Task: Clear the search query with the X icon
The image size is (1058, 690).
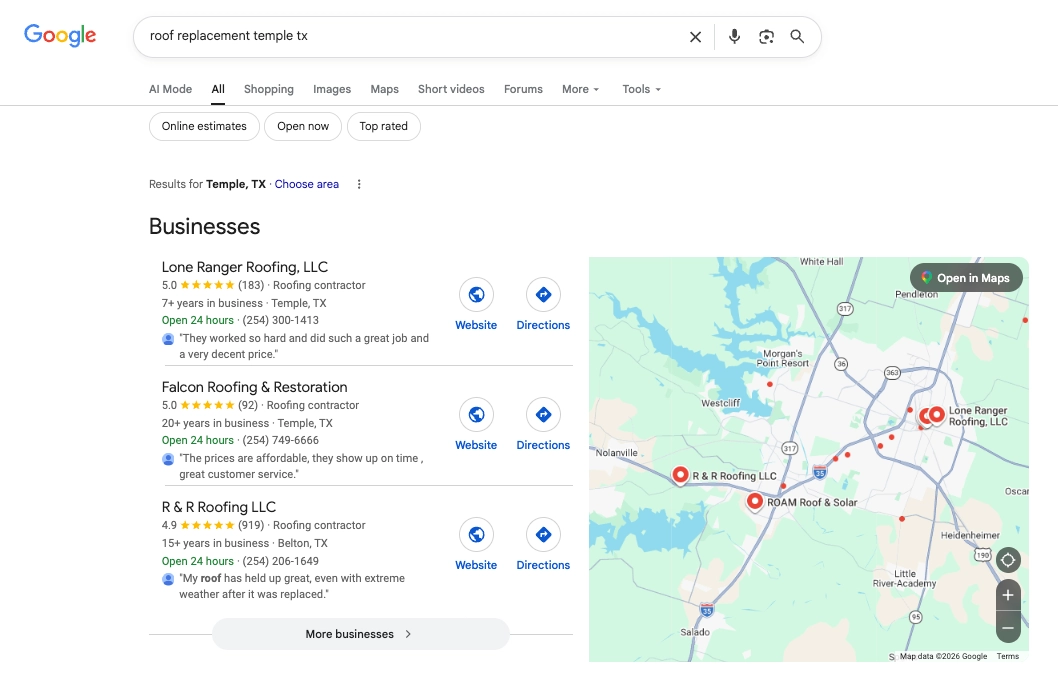Action: pyautogui.click(x=695, y=36)
